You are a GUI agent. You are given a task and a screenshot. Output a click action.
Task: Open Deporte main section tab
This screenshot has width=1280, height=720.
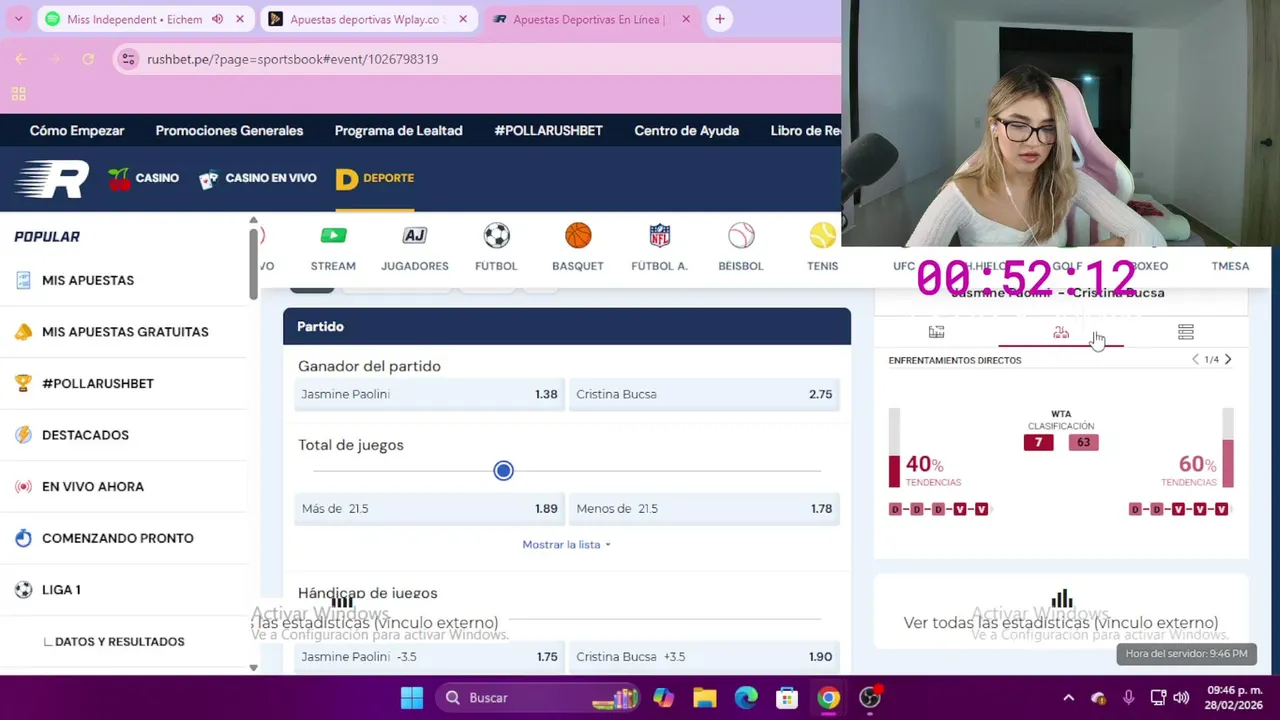click(375, 179)
